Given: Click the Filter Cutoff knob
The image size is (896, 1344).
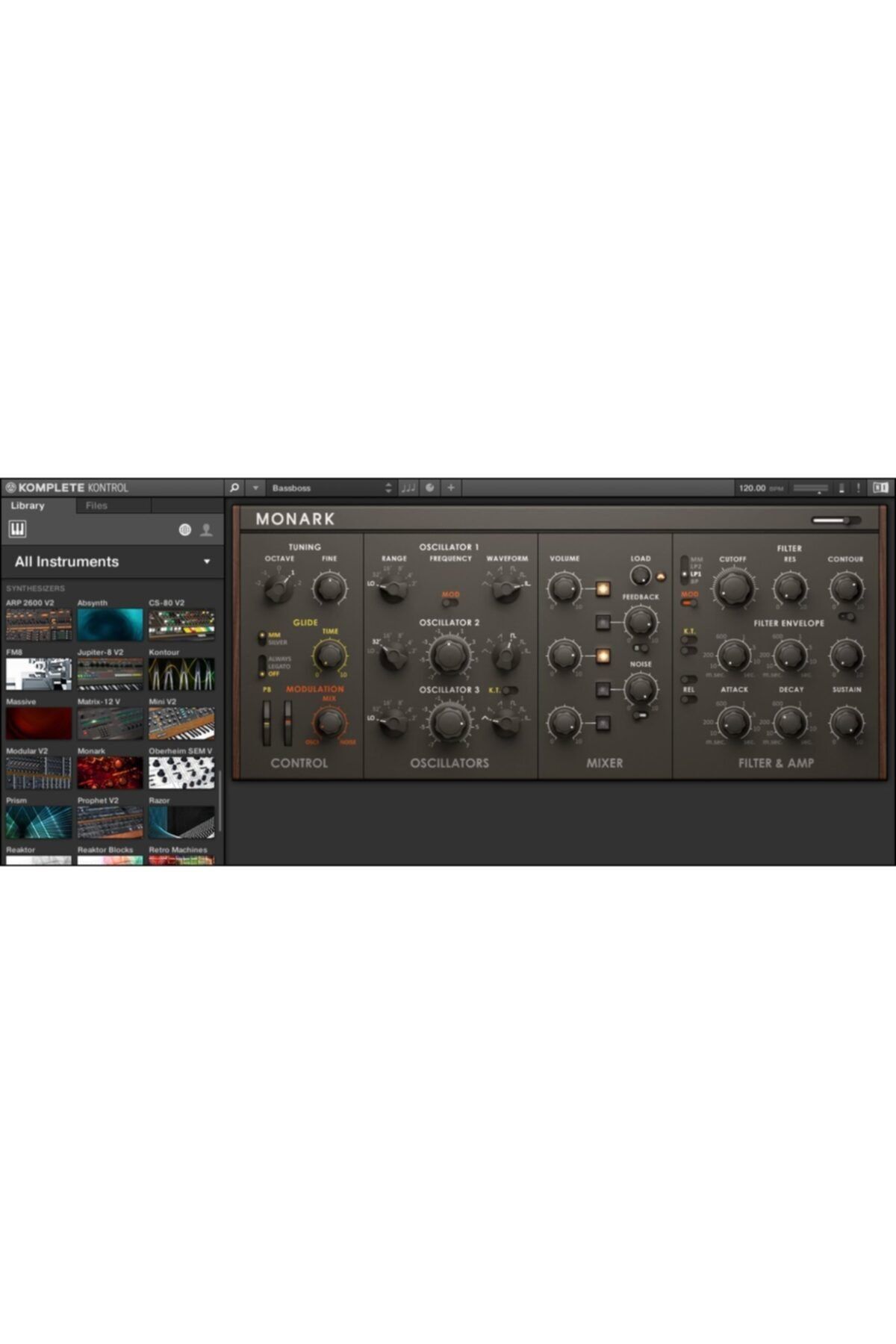Looking at the screenshot, I should click(733, 588).
